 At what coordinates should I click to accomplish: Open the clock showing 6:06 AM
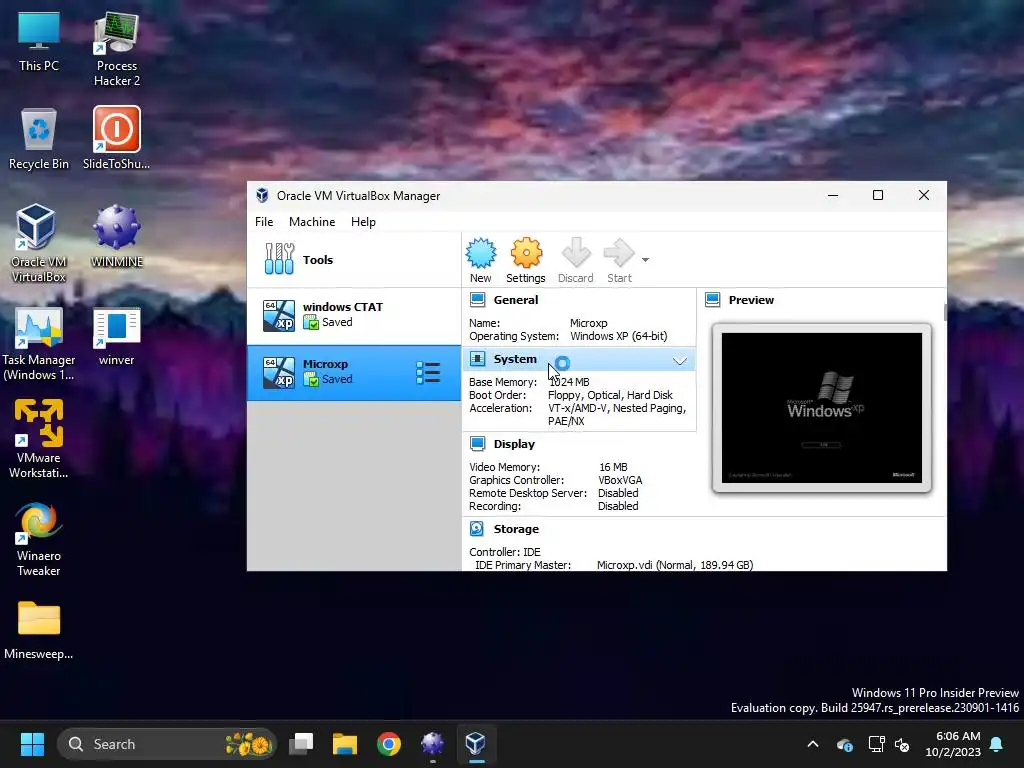pyautogui.click(x=953, y=744)
